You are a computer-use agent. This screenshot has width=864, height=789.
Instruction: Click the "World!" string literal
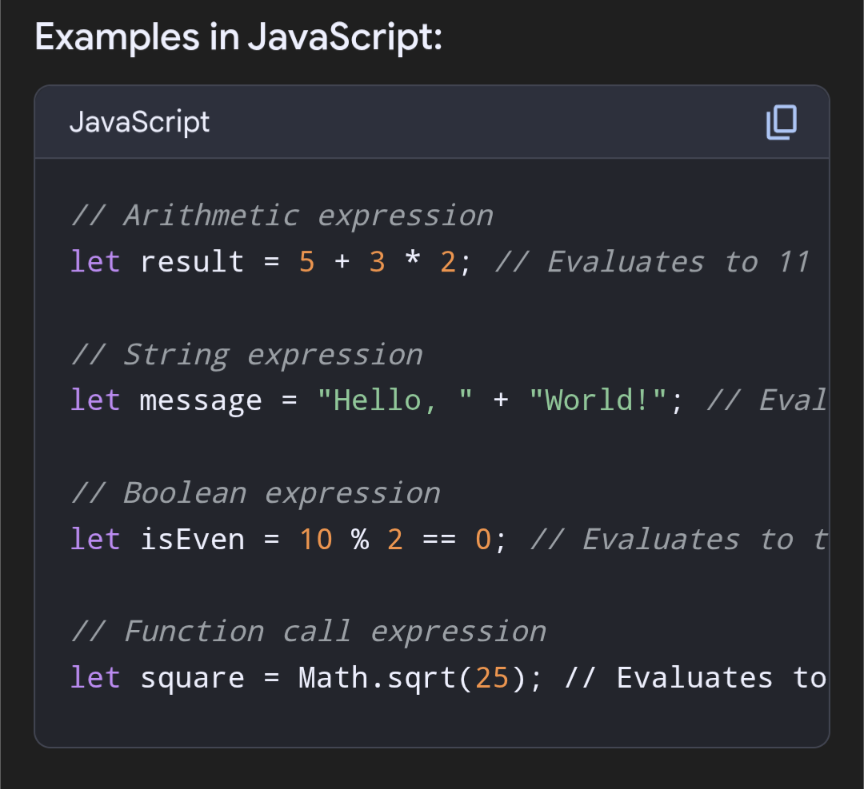tap(598, 400)
